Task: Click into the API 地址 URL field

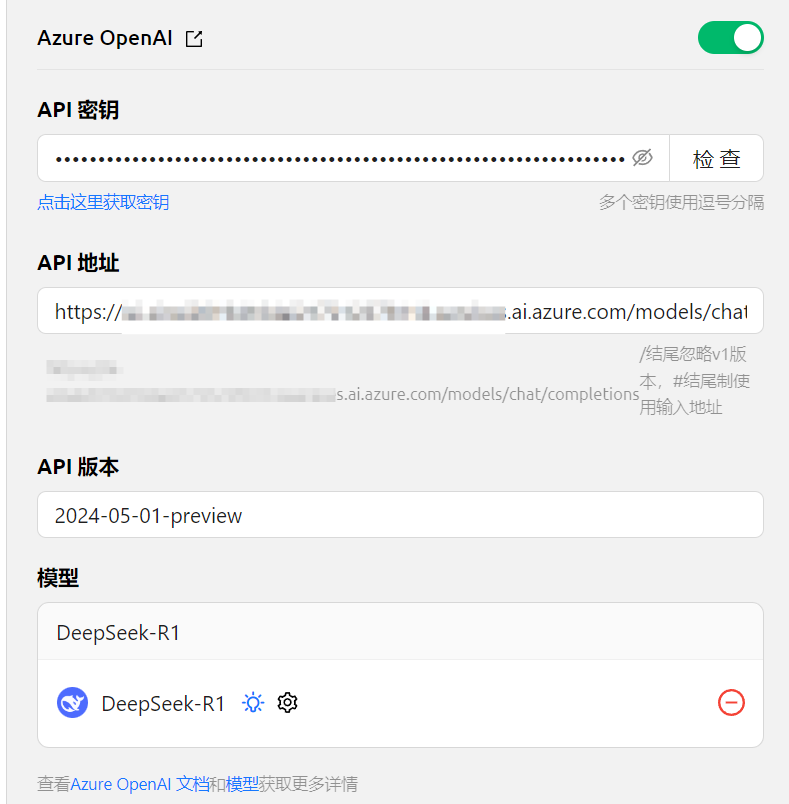Action: pos(400,311)
